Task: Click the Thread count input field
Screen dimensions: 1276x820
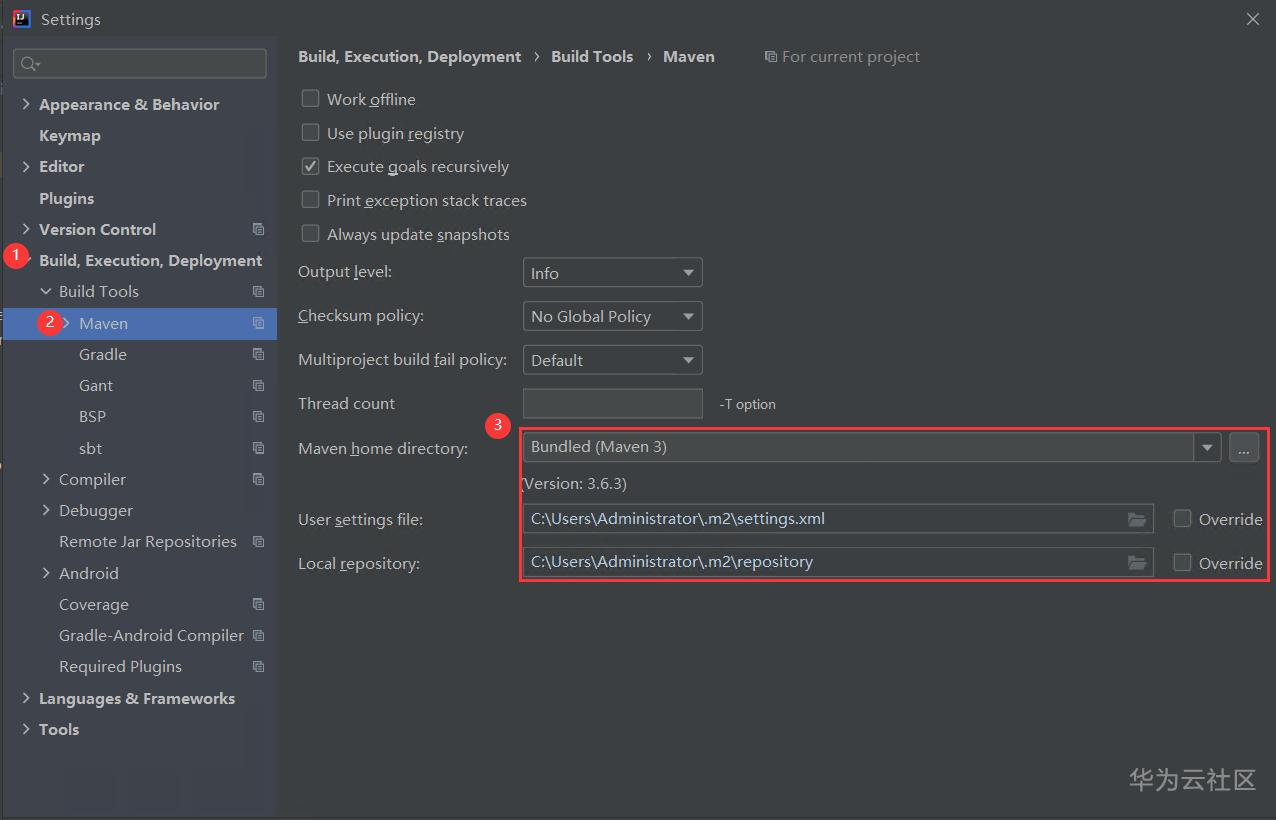Action: click(x=612, y=403)
